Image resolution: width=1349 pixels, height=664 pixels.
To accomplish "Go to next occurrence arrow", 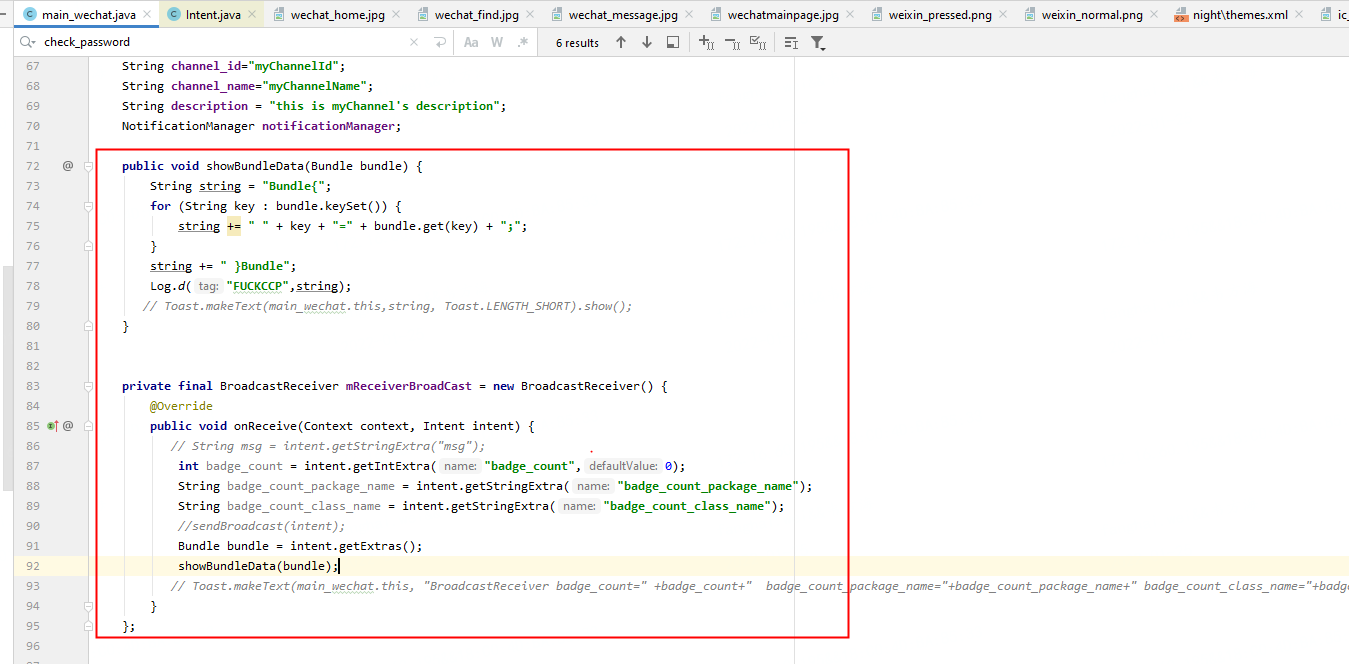I will pos(647,42).
